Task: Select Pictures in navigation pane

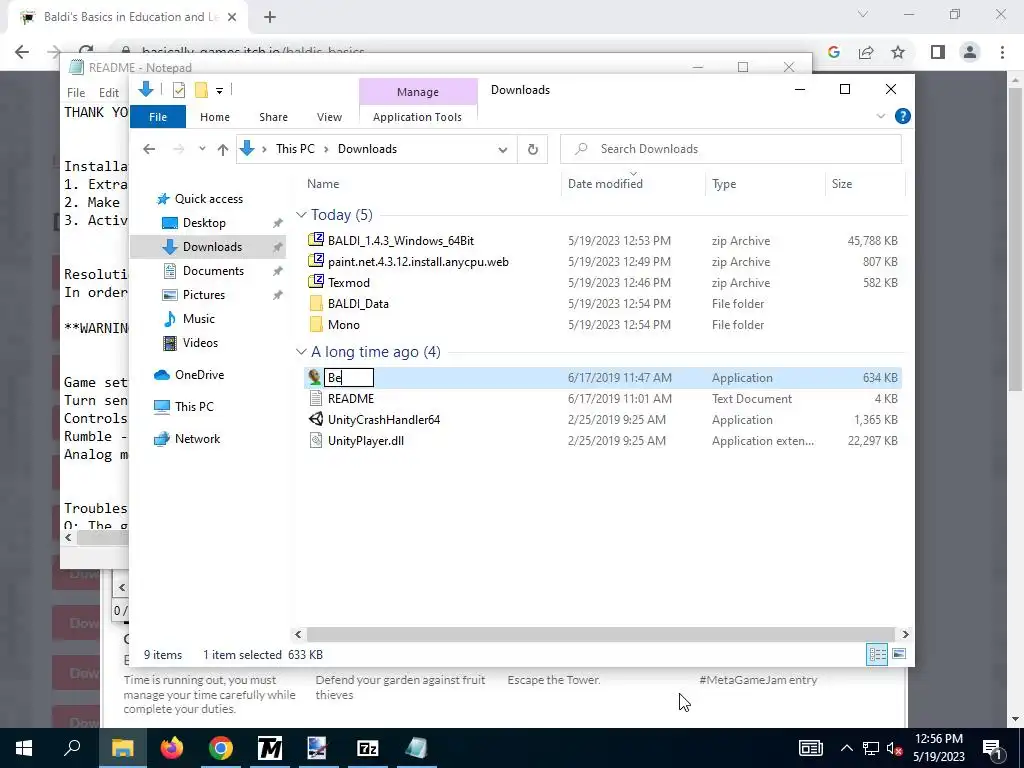Action: tap(204, 295)
